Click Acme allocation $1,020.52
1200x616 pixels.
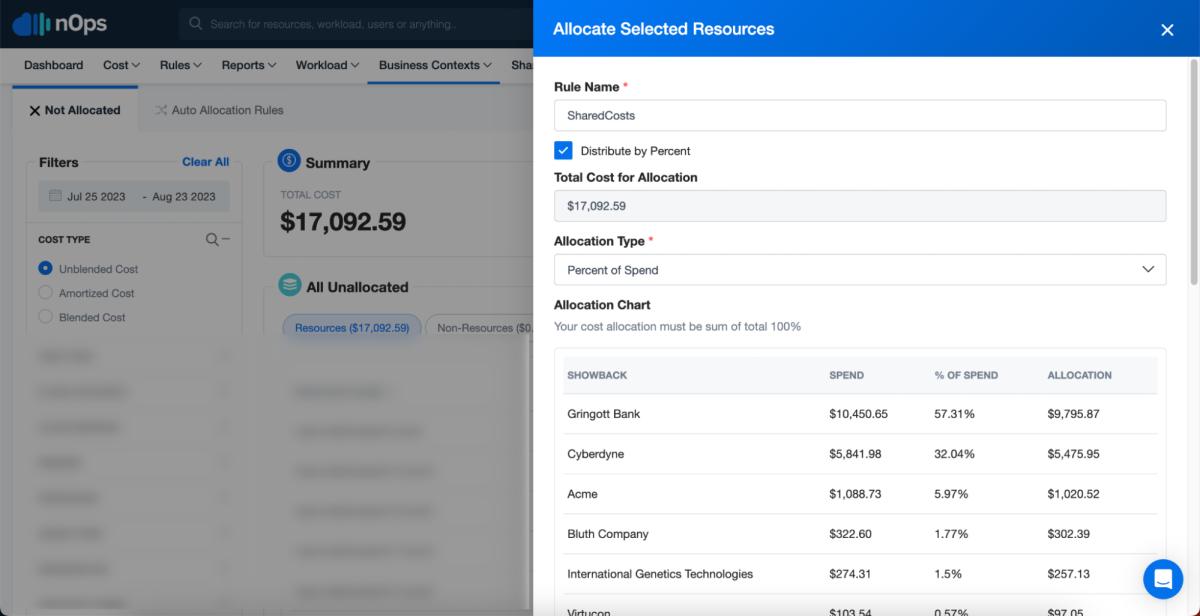(1073, 494)
